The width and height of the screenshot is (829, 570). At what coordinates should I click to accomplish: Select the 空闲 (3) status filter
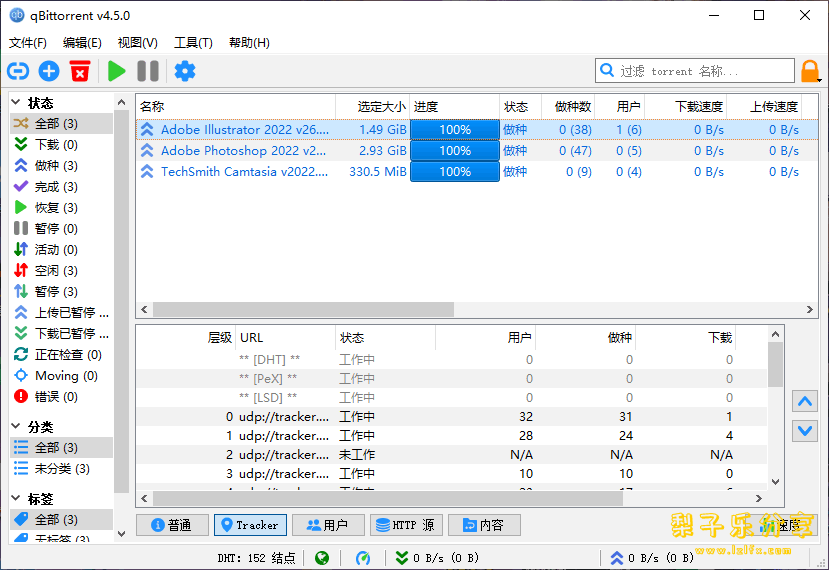tap(61, 271)
